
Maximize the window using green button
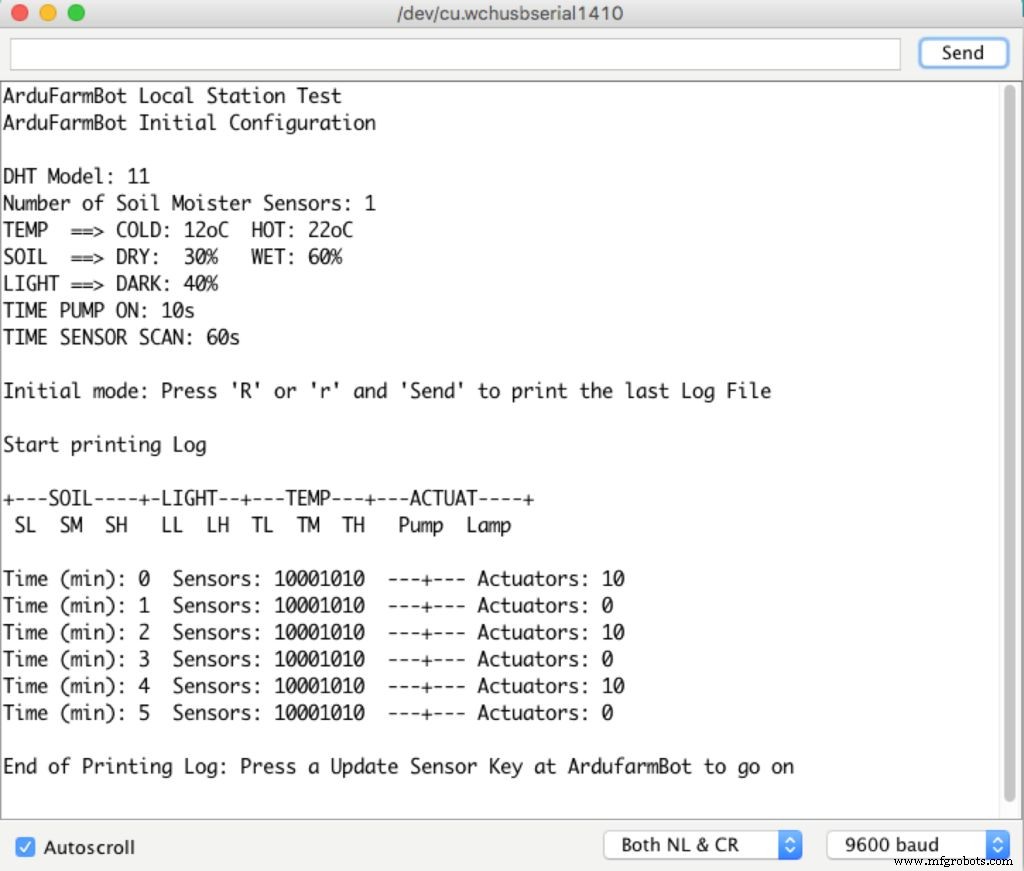click(75, 14)
